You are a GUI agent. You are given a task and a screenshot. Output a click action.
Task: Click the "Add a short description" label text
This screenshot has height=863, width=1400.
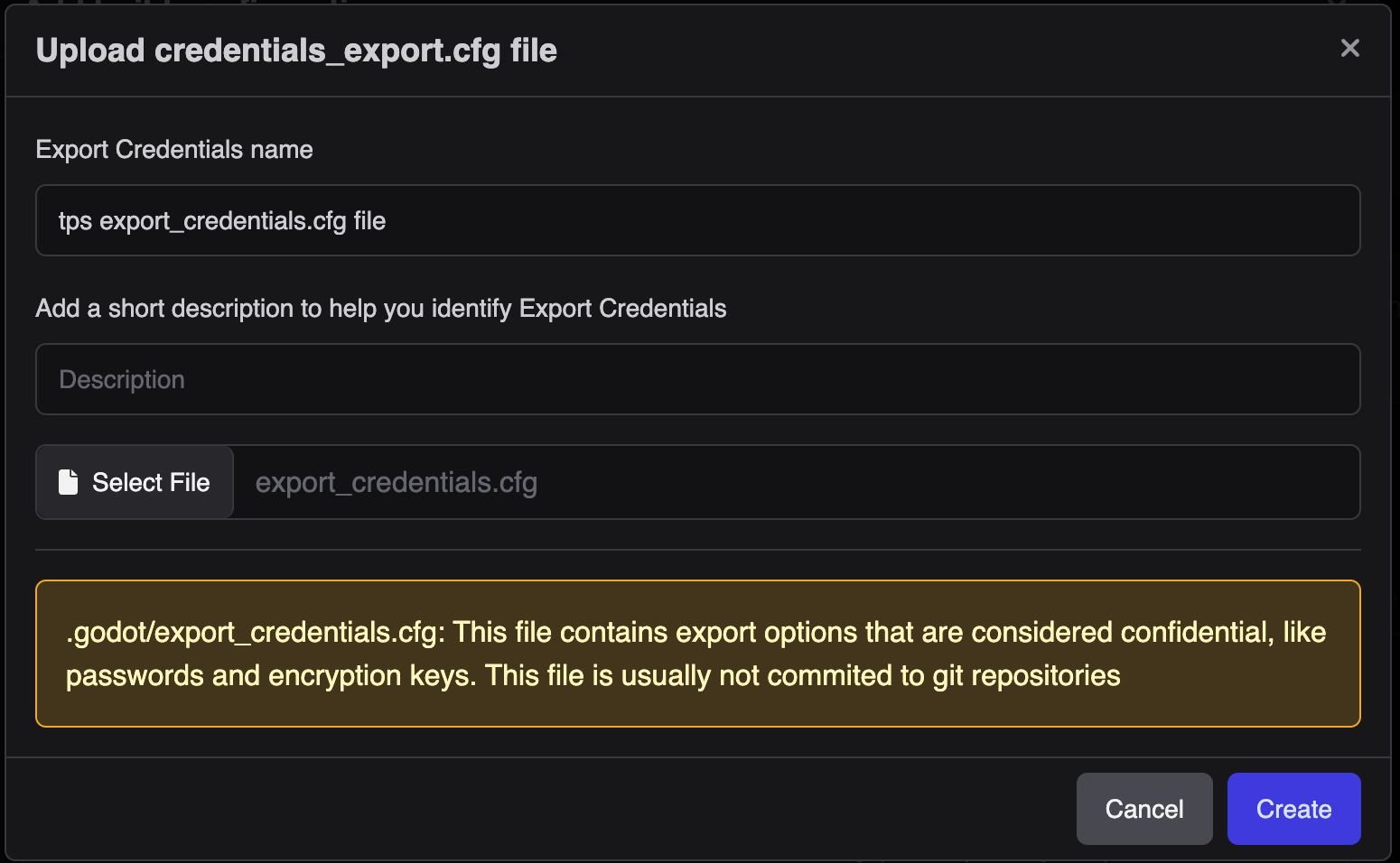381,309
